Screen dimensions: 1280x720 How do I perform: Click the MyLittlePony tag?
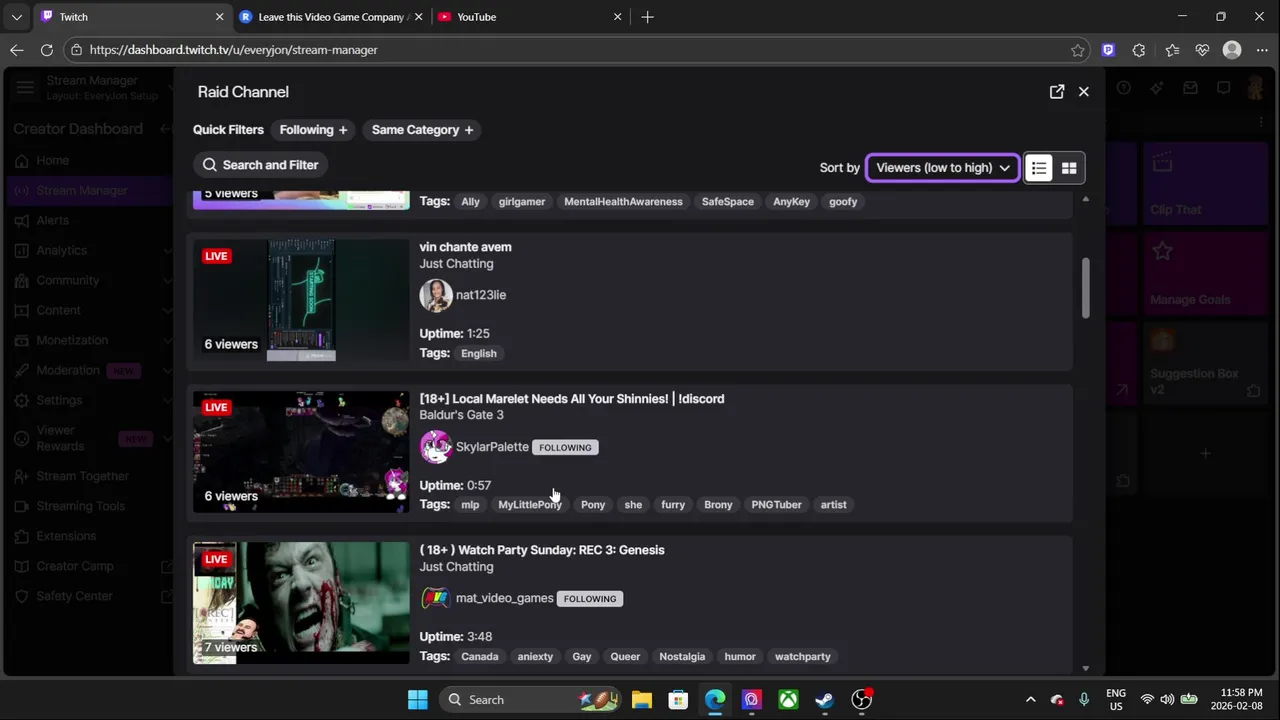(x=530, y=505)
